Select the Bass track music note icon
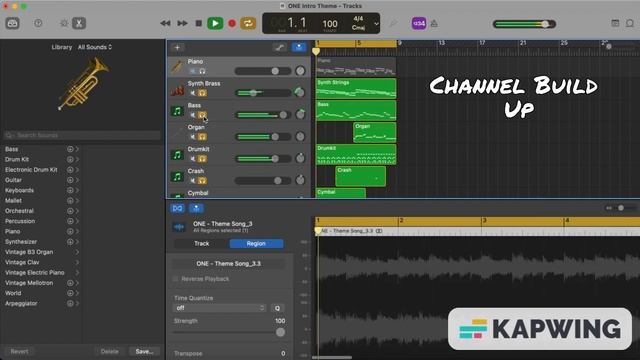This screenshot has width=640, height=360. [177, 111]
